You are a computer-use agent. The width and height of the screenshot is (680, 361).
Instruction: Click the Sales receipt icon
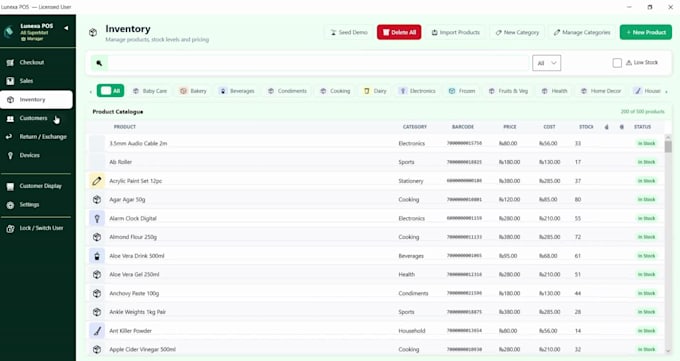[10, 81]
